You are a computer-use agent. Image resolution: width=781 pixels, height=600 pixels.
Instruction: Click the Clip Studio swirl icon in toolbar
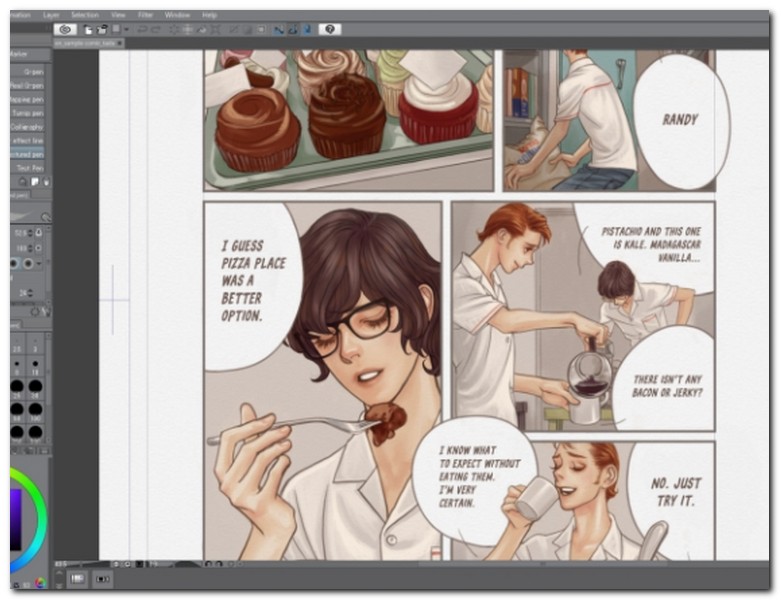pos(66,30)
